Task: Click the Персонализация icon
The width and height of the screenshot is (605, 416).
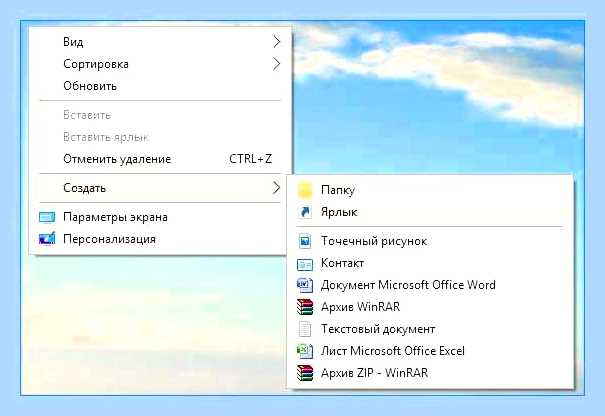Action: click(47, 239)
